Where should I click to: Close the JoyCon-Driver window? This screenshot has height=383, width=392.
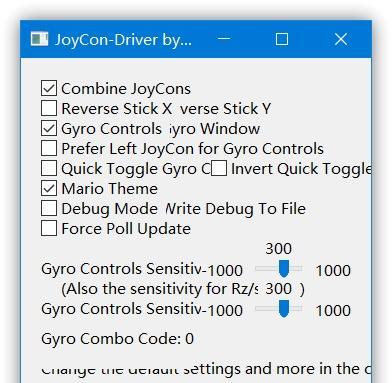(x=341, y=39)
